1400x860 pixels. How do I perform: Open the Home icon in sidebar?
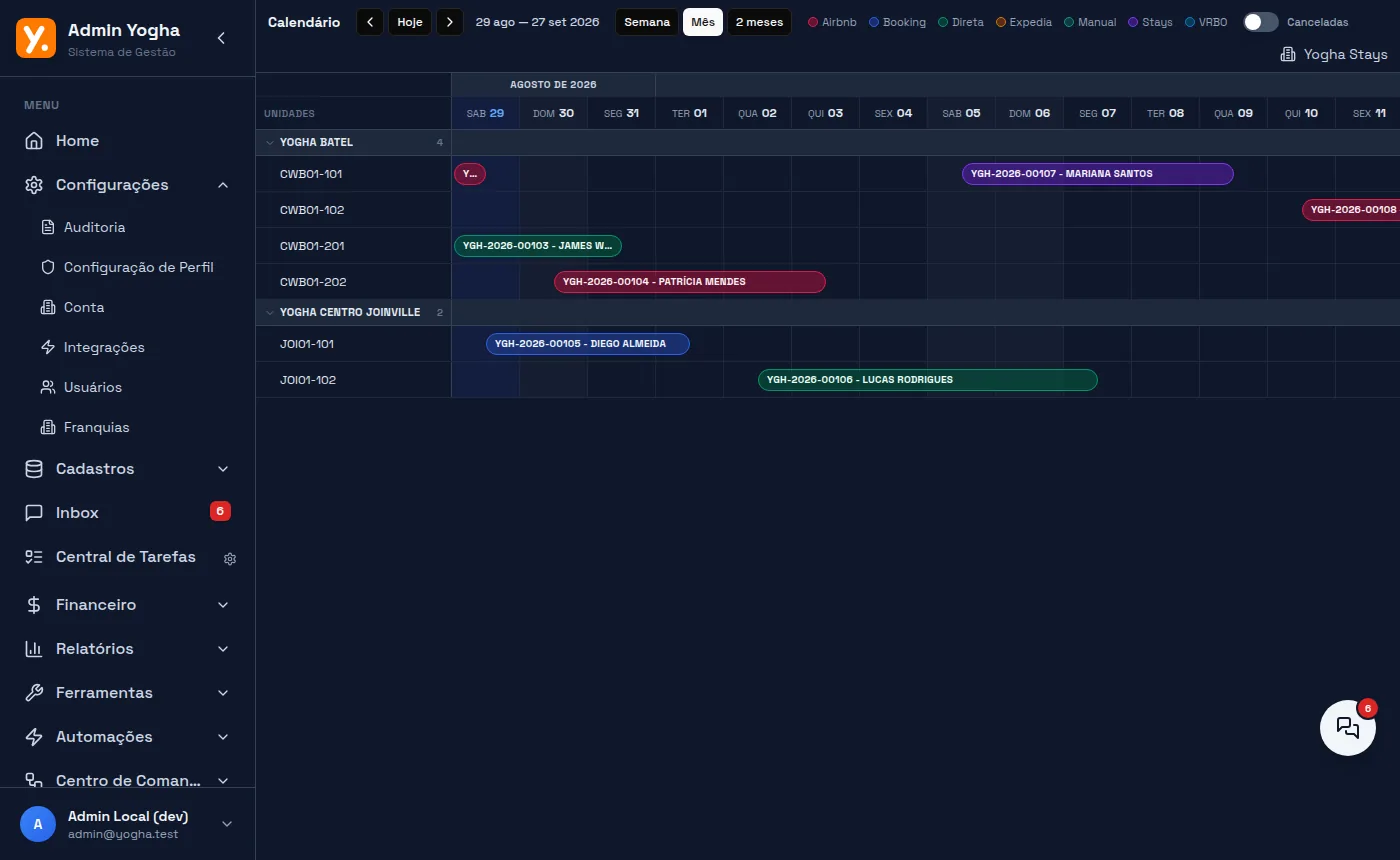[34, 141]
